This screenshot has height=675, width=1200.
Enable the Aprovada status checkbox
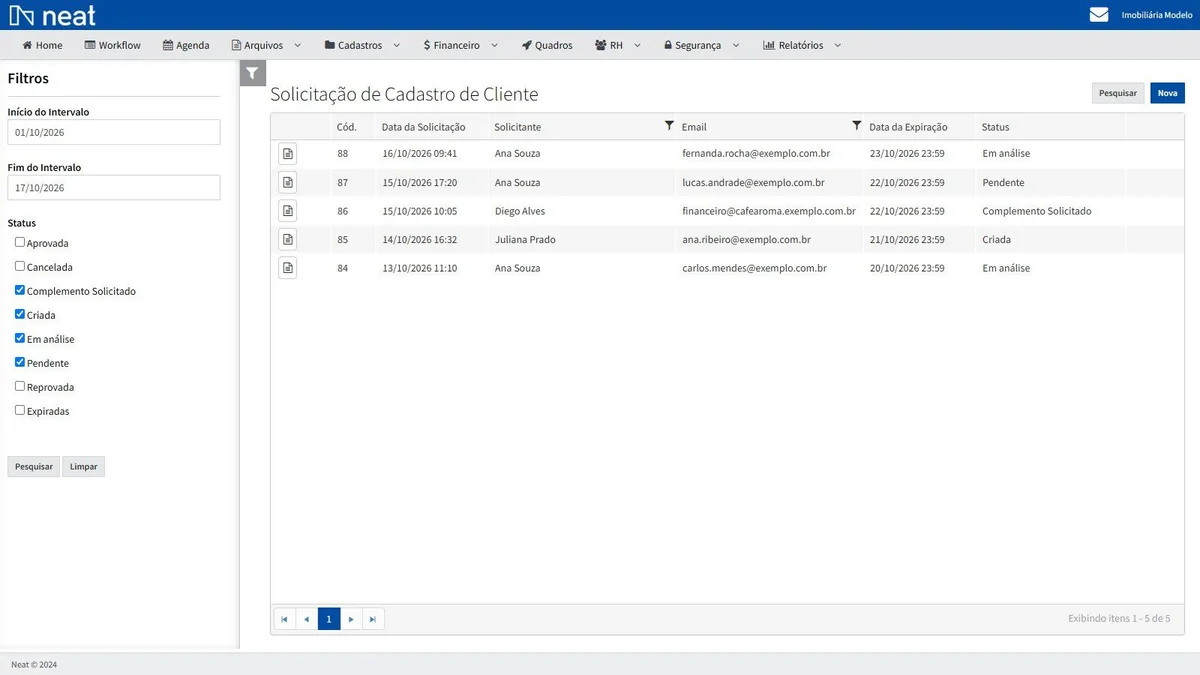click(20, 242)
